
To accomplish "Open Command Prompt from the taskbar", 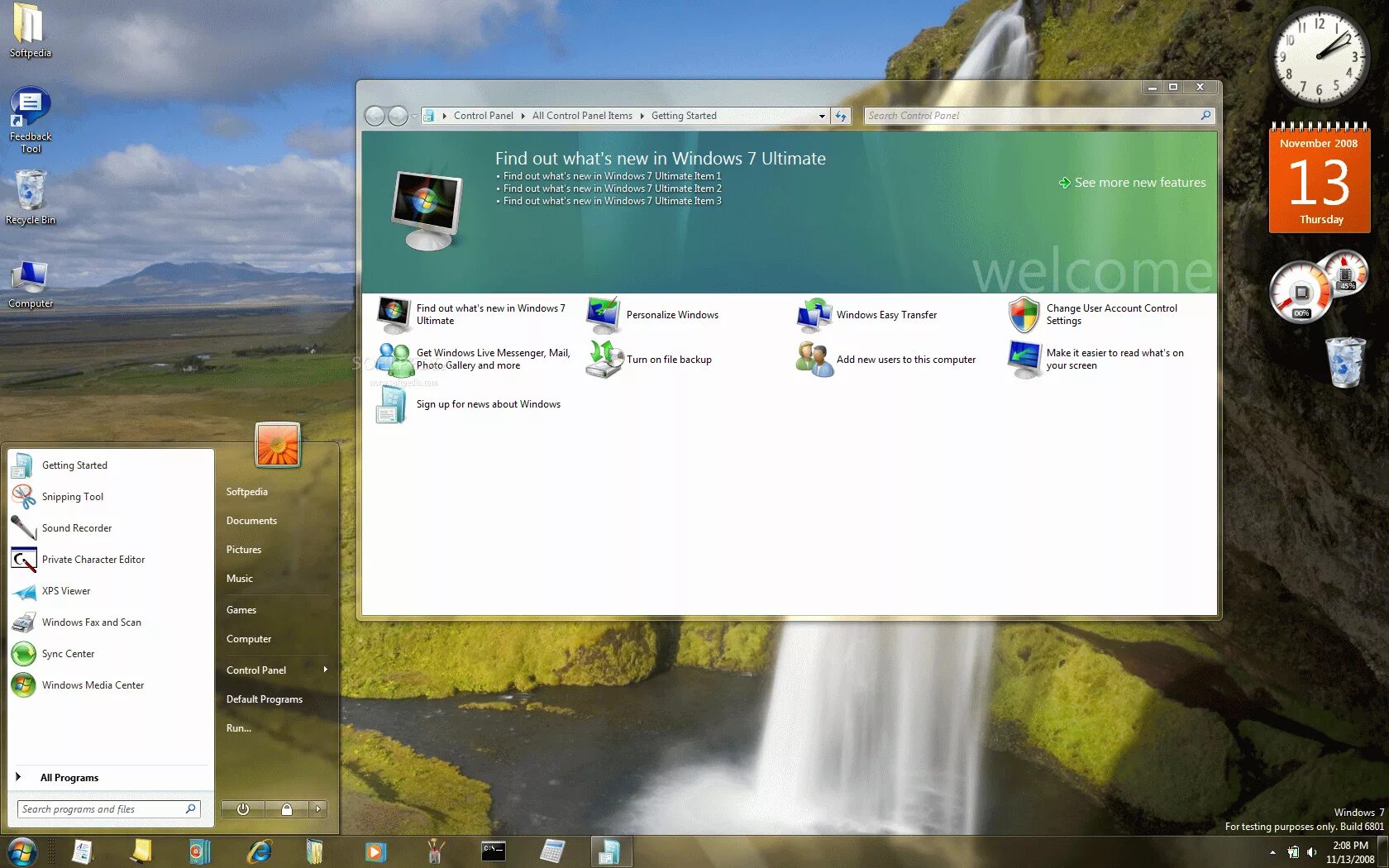I will coord(494,851).
